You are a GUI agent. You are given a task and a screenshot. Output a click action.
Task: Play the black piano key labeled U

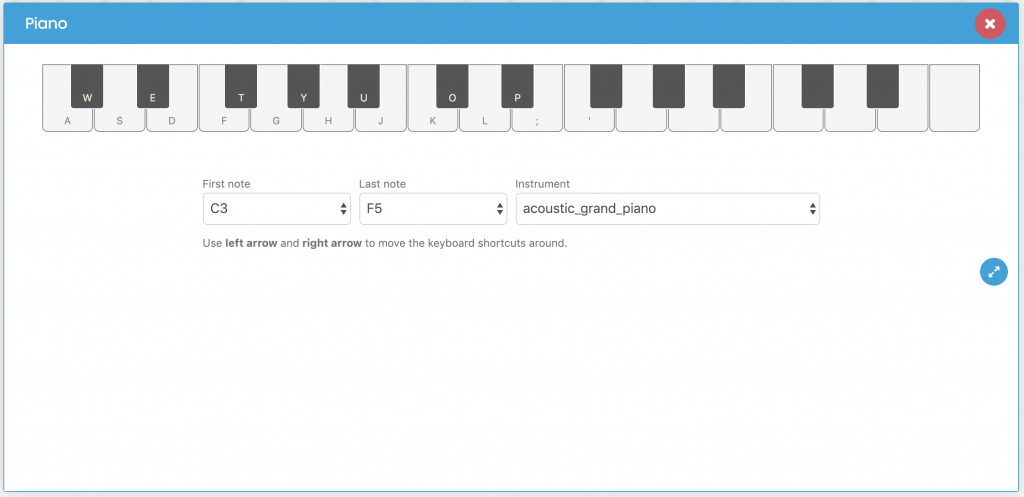click(364, 86)
